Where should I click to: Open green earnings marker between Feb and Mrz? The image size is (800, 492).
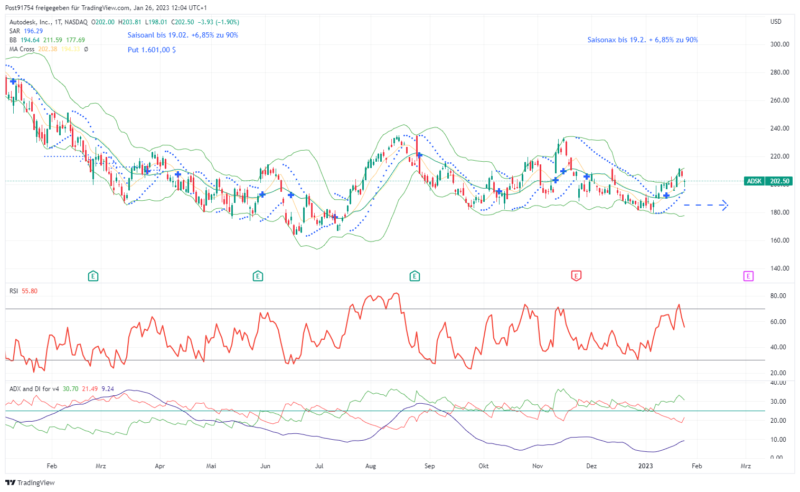92,274
